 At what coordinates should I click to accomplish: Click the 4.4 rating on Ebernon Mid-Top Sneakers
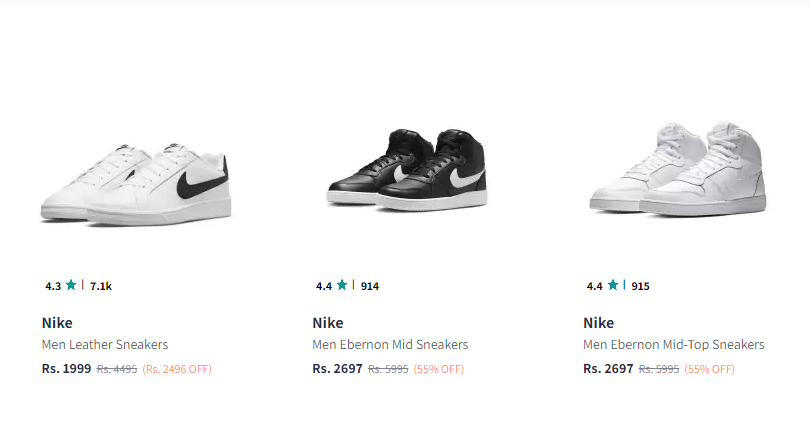click(x=595, y=286)
